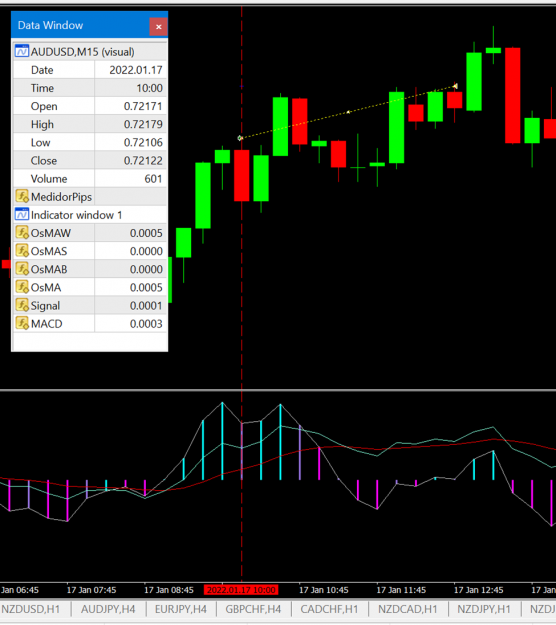Select the OsMAW indicator icon
The height and width of the screenshot is (625, 556).
[x=22, y=233]
